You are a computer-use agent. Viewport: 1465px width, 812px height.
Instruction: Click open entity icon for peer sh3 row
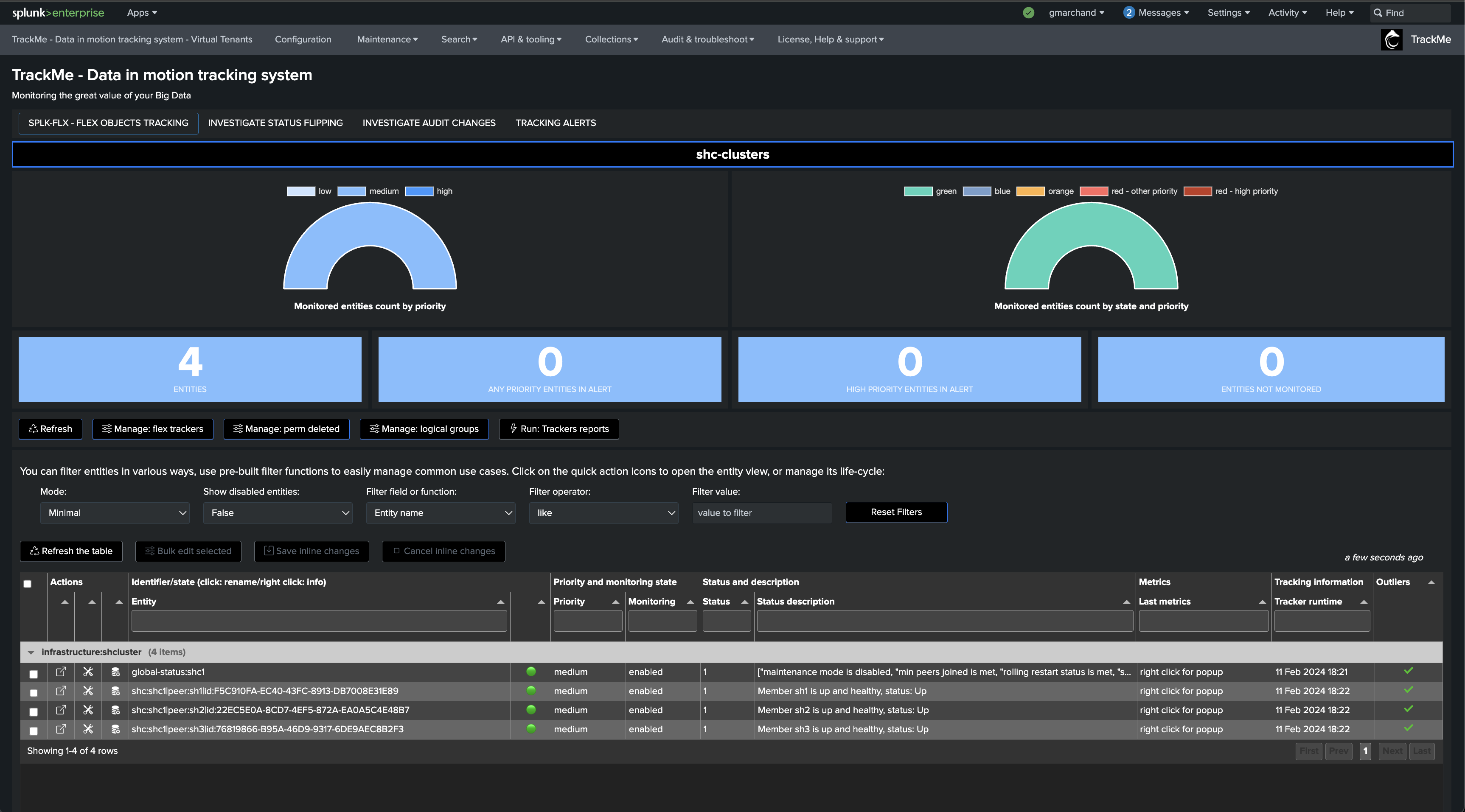[61, 729]
